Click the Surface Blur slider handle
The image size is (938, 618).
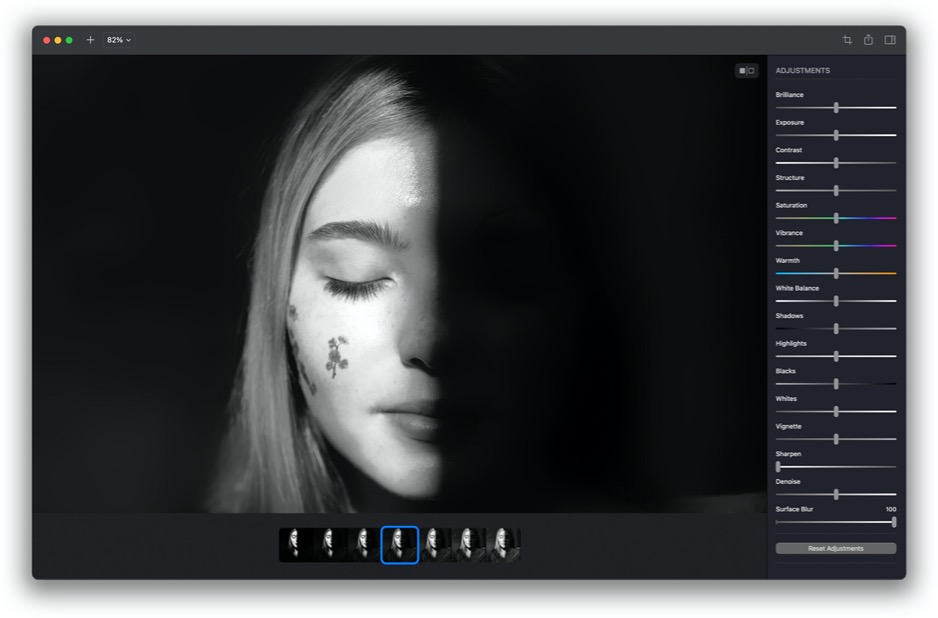click(893, 522)
